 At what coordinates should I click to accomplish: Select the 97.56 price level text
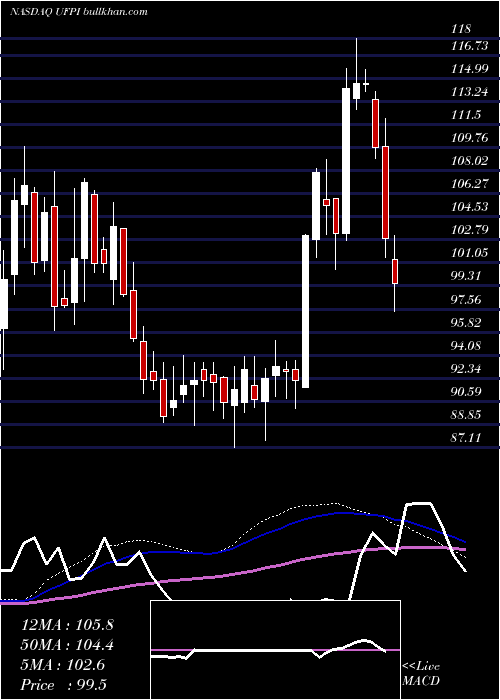point(466,299)
